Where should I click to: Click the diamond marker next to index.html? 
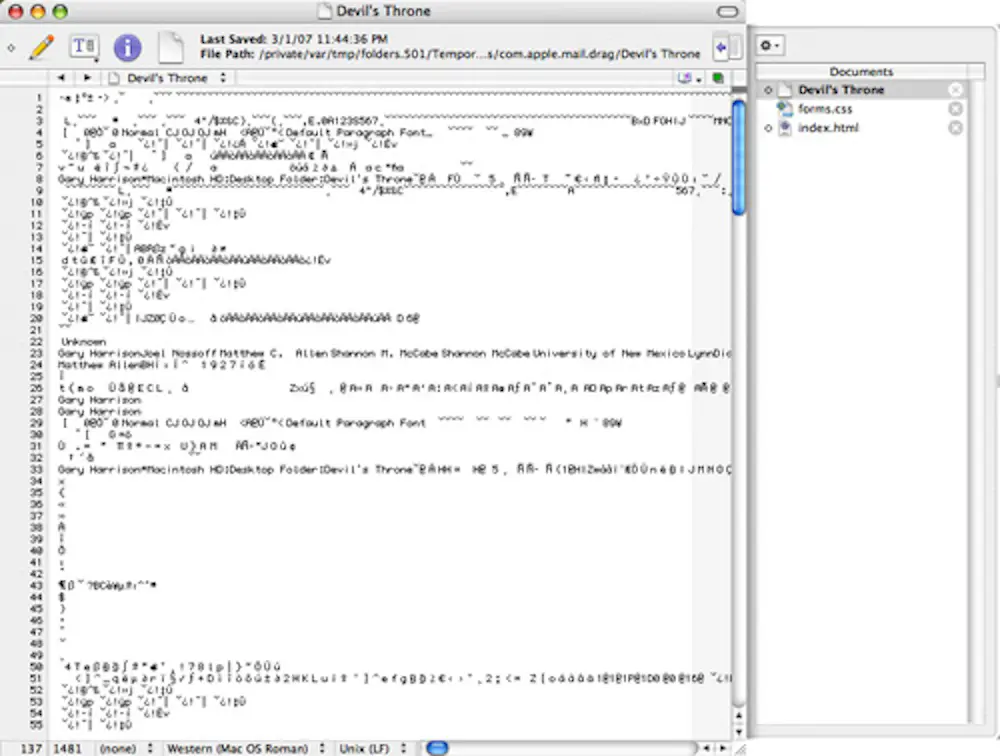[x=767, y=128]
